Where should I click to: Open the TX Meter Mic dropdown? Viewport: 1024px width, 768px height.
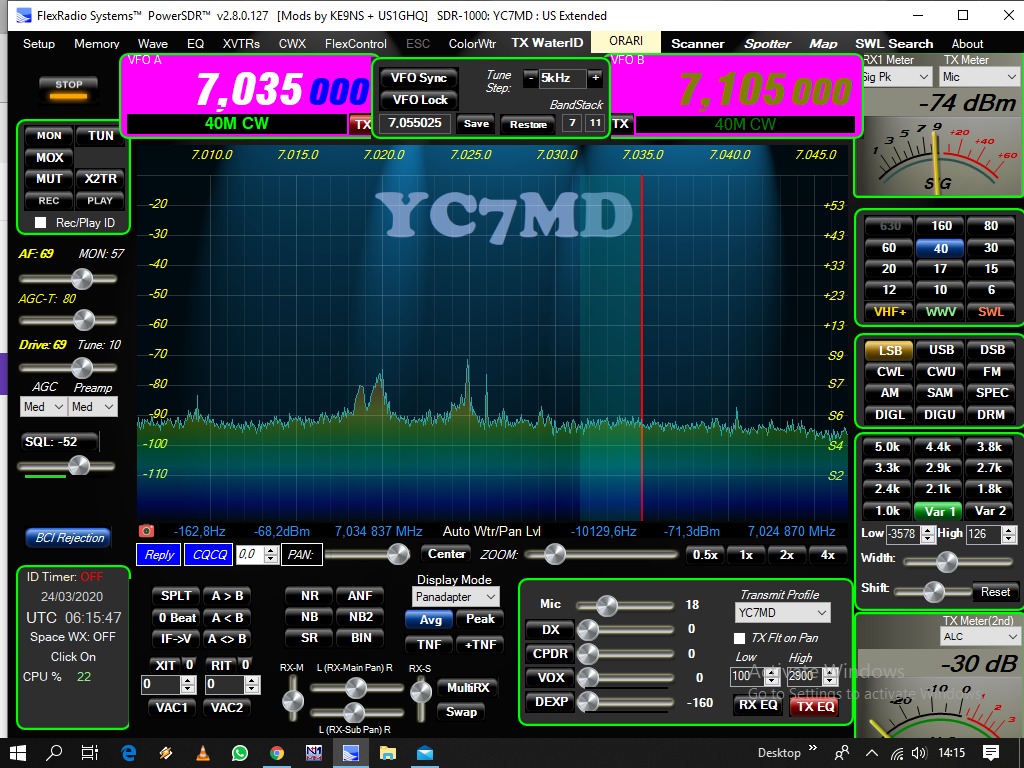pos(978,77)
